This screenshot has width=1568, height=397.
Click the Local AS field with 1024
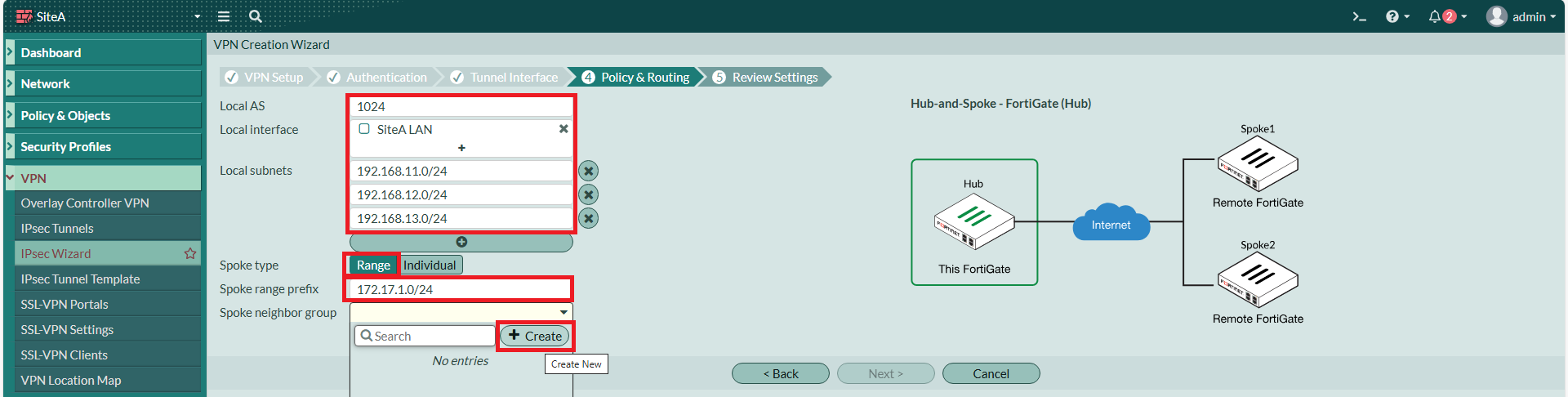point(461,106)
